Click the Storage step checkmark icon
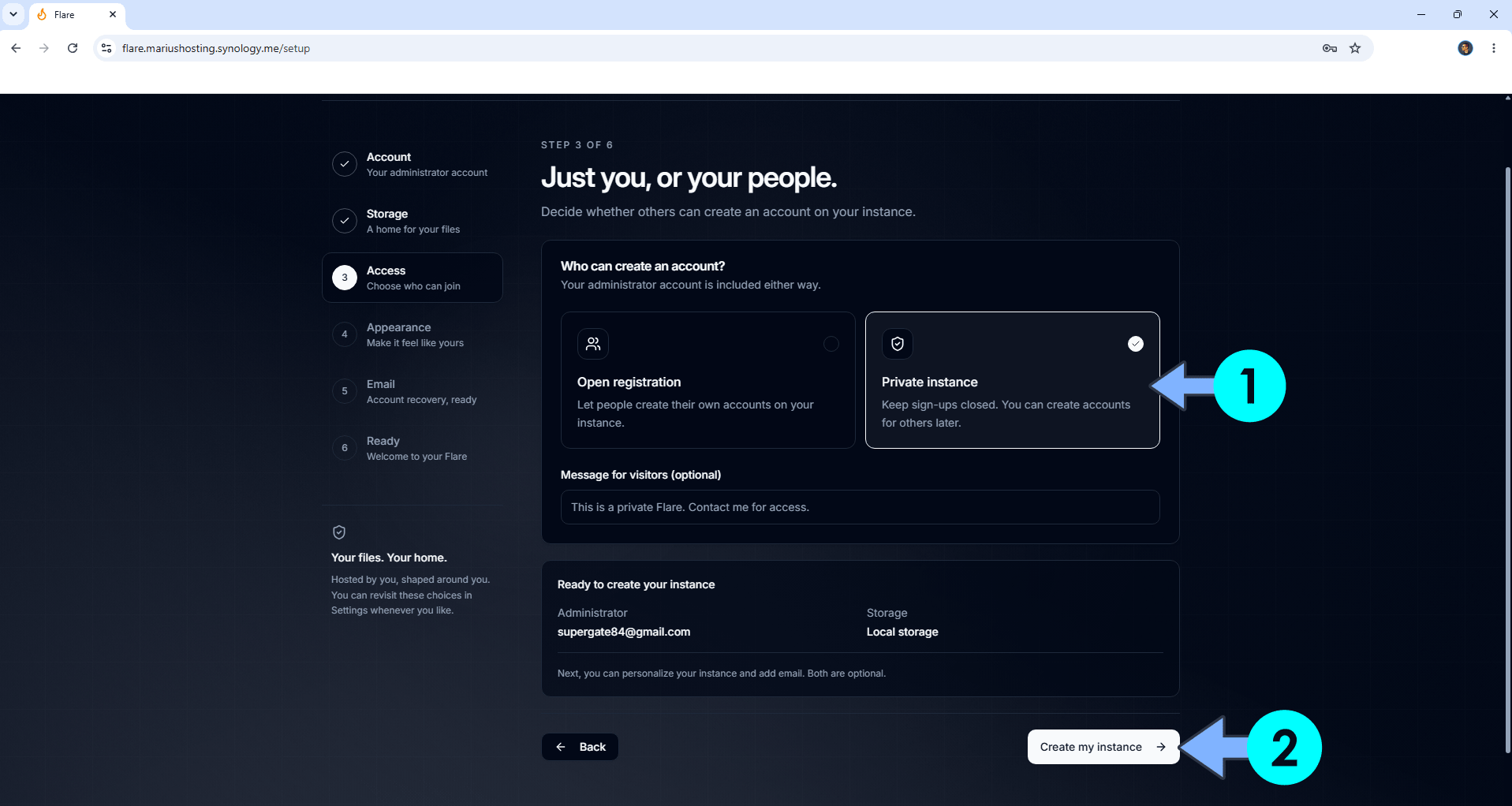 coord(345,221)
